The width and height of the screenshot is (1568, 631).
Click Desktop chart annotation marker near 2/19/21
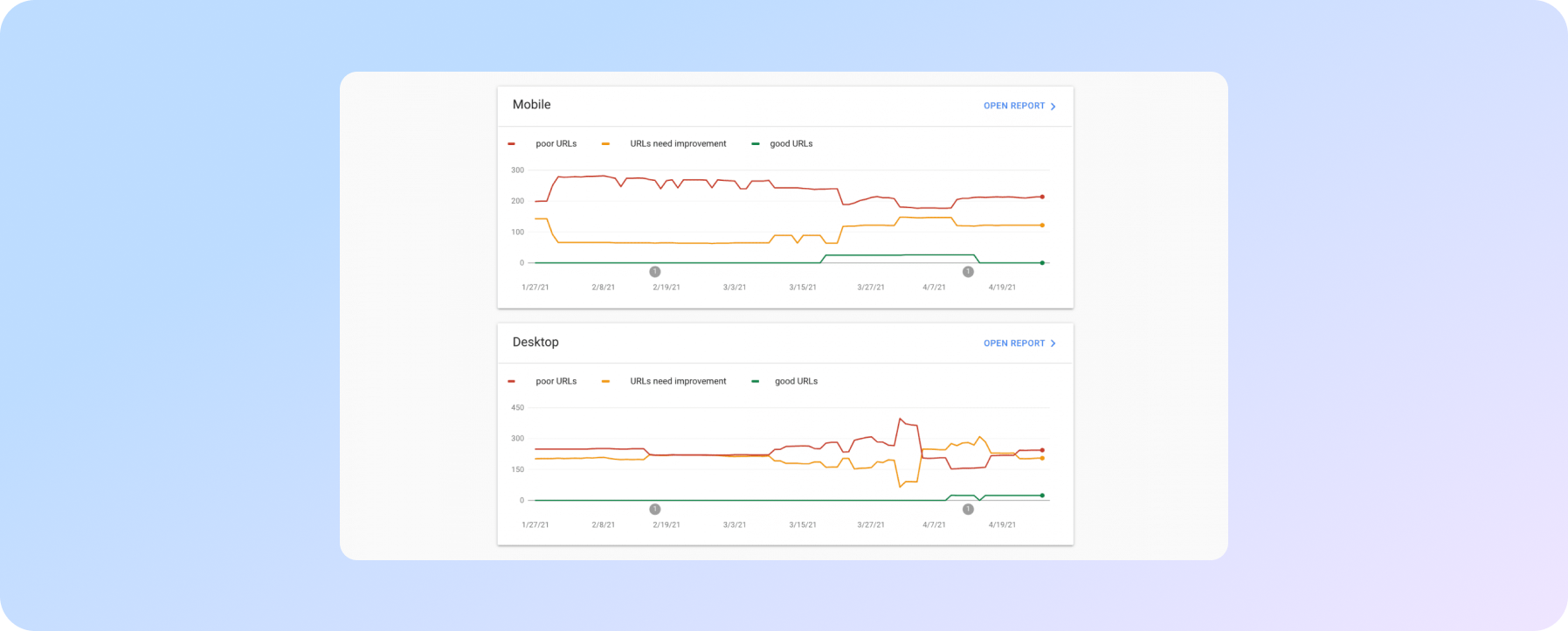click(655, 510)
